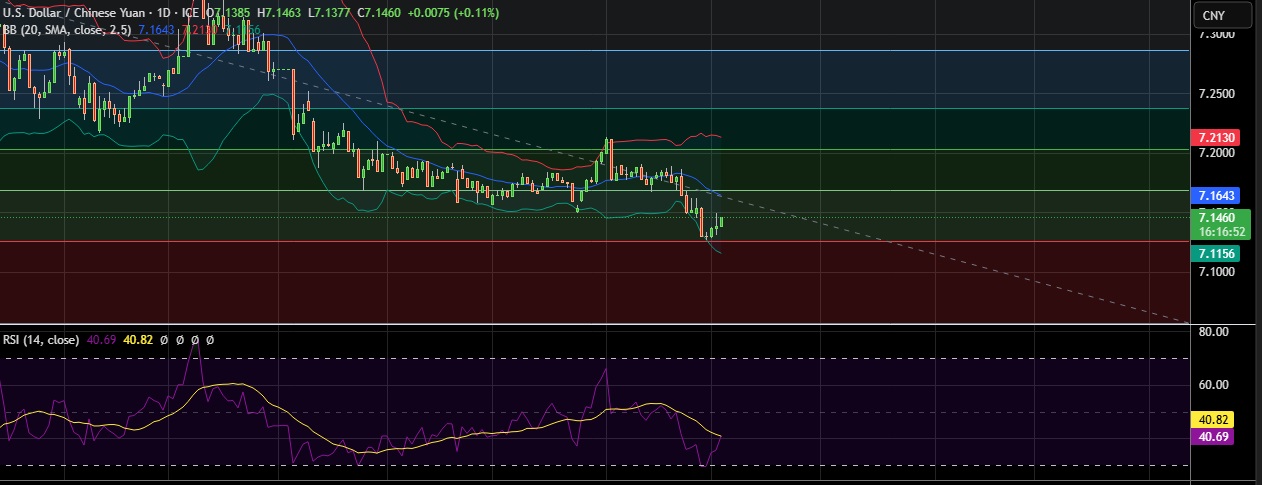Select the red horizontal support line
Viewport: 1262px width, 485px height.
(x=594, y=241)
